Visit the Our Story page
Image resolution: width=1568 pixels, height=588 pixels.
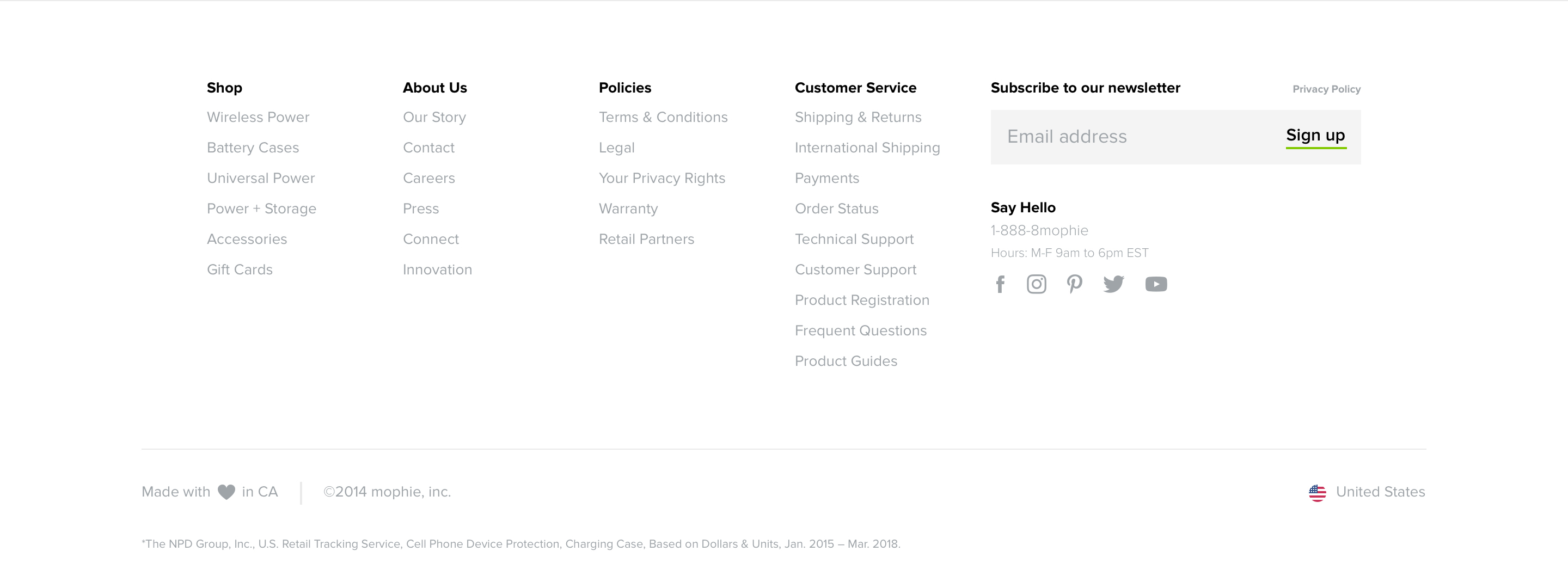[x=434, y=117]
